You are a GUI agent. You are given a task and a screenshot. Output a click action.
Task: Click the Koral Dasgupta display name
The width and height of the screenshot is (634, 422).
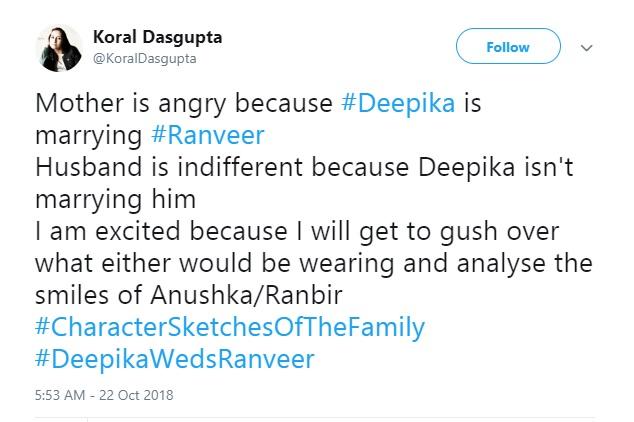point(157,37)
